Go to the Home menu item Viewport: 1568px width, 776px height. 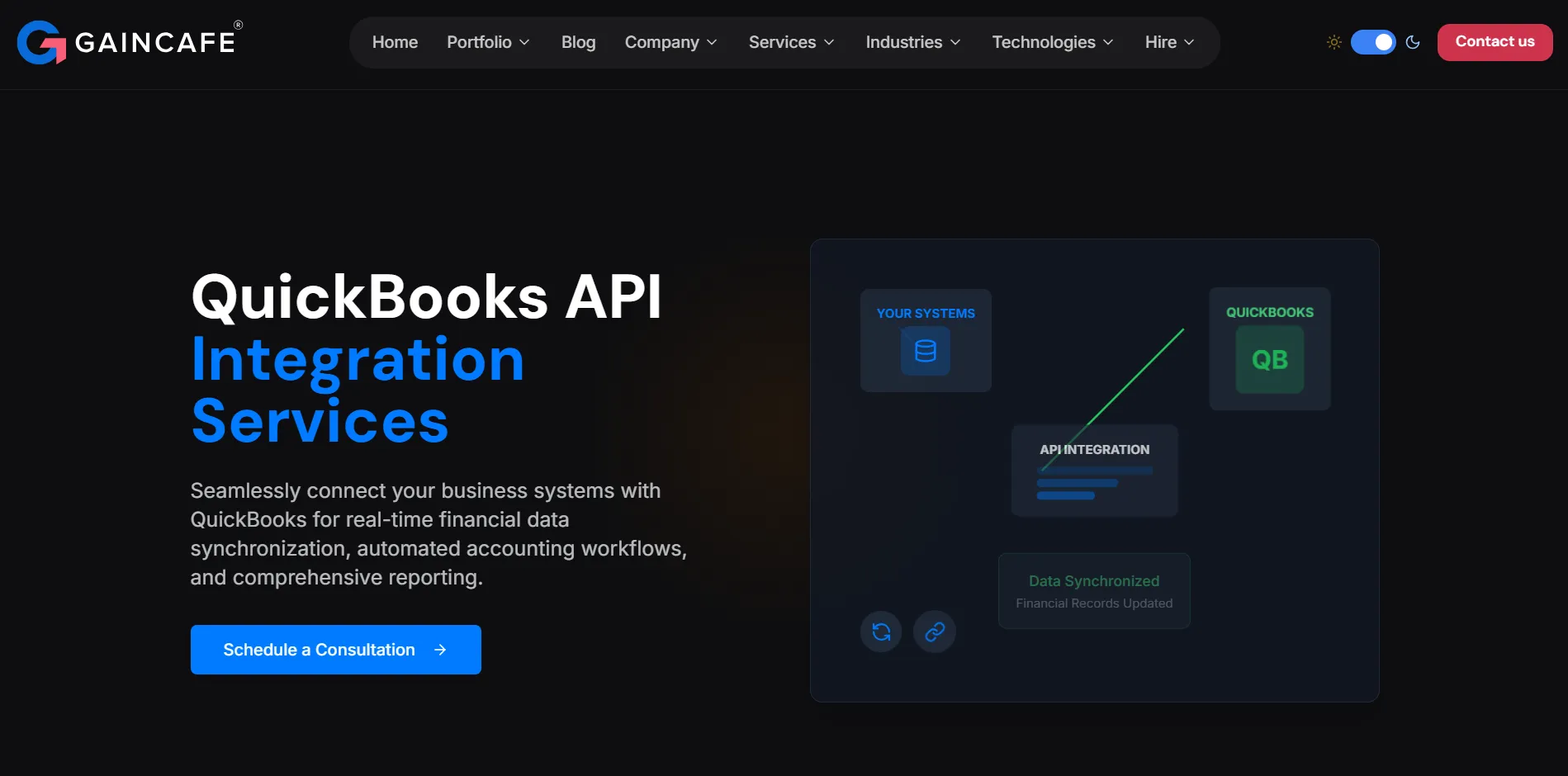pyautogui.click(x=395, y=42)
